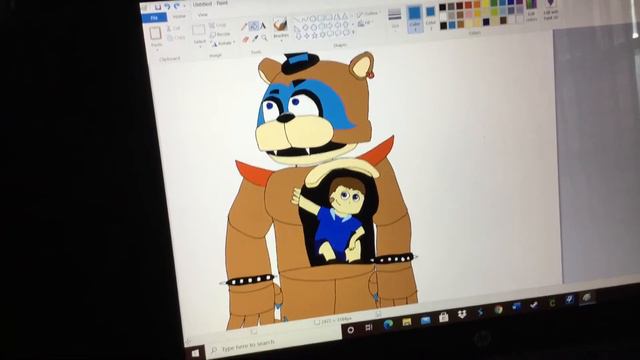Screen dimensions: 640x360
Task: Open the Select dropdown arrow
Action: click(x=200, y=47)
